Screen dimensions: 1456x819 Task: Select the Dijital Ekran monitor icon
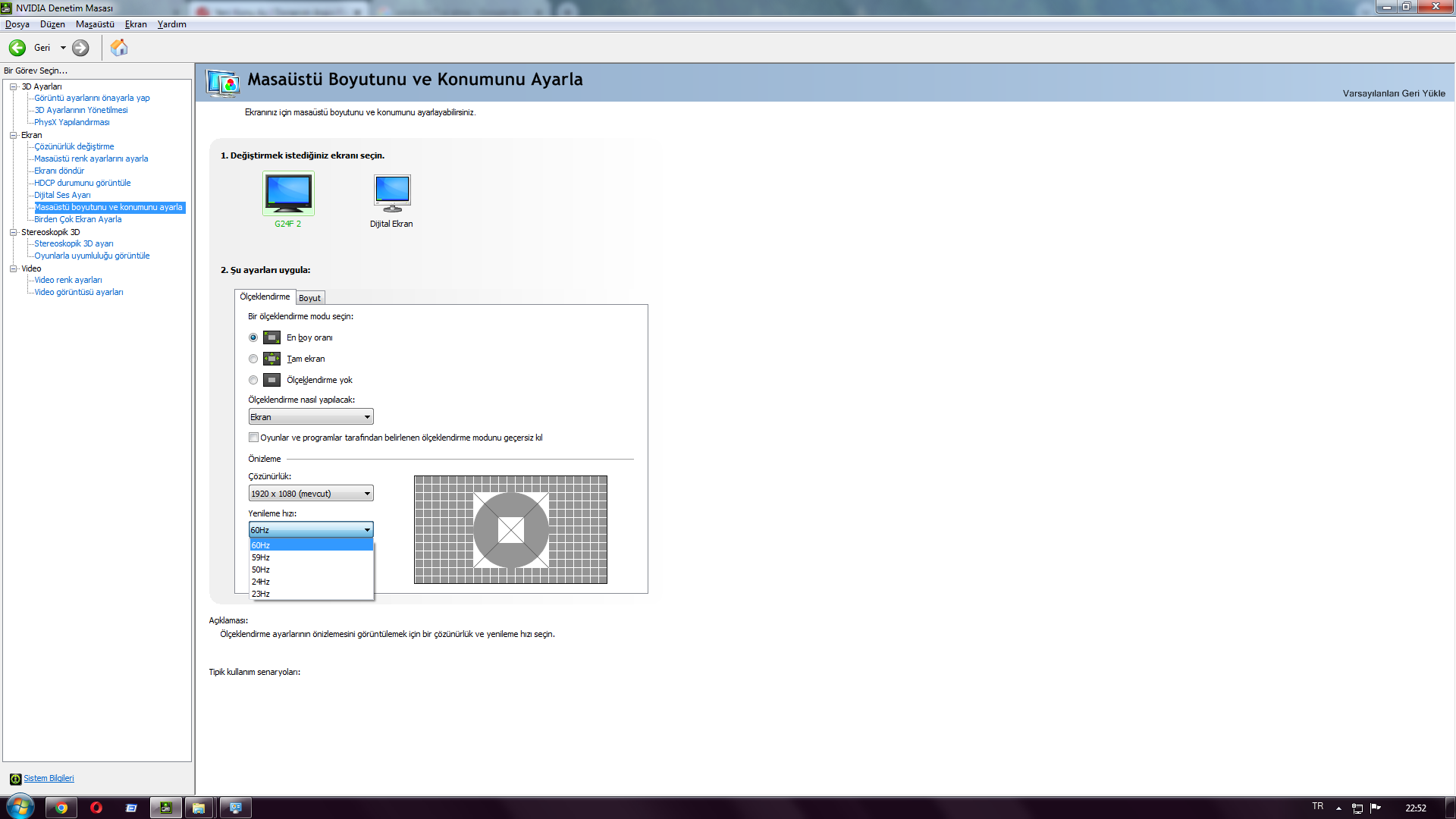392,193
